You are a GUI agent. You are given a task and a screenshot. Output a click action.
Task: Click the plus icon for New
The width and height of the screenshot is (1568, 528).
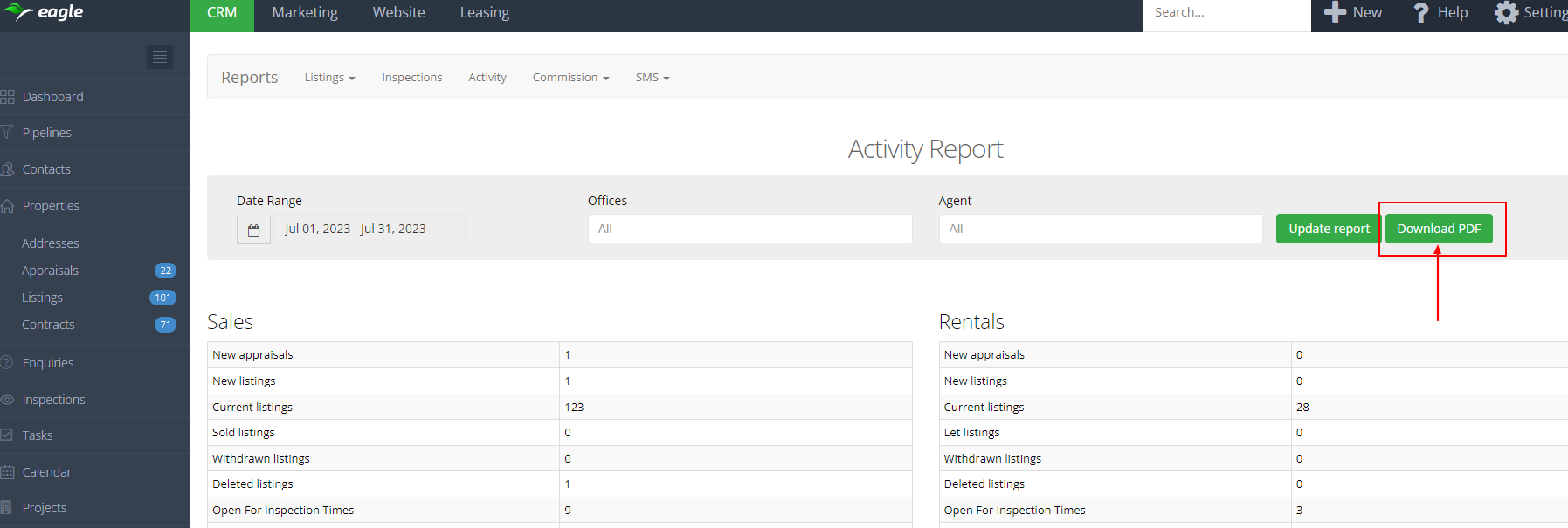[x=1335, y=12]
